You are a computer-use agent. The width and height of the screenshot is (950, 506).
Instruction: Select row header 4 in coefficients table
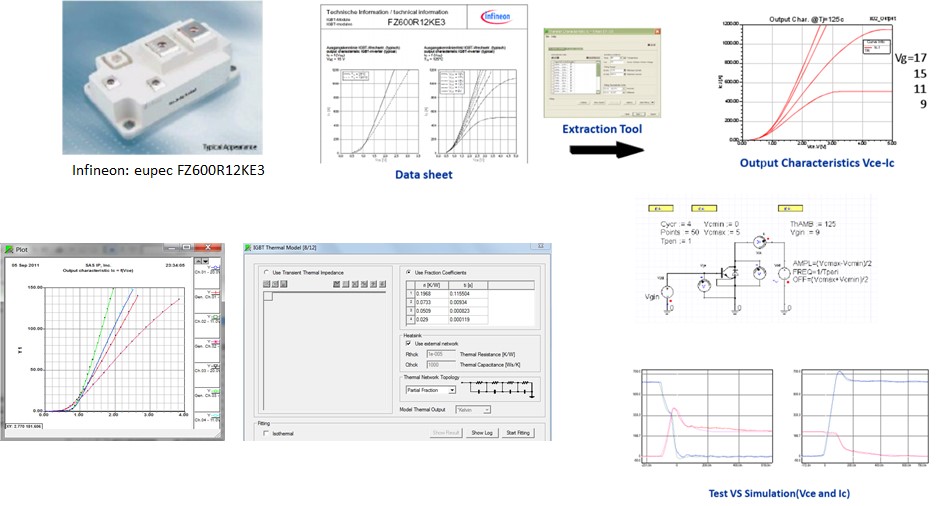pyautogui.click(x=410, y=319)
